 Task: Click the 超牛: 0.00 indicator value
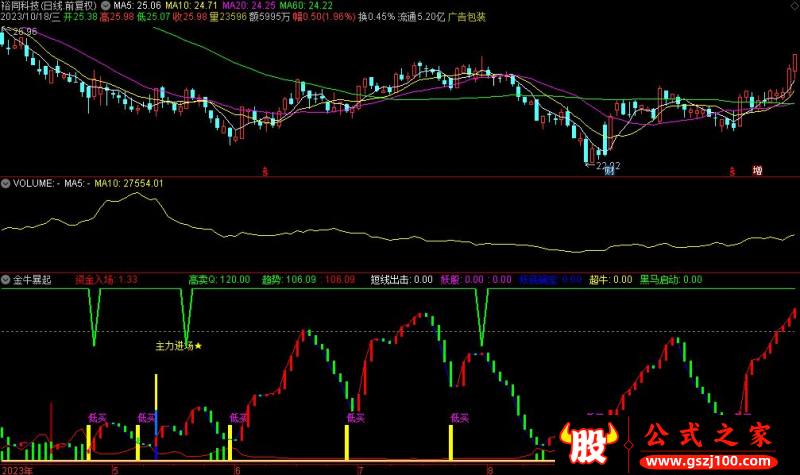point(611,280)
